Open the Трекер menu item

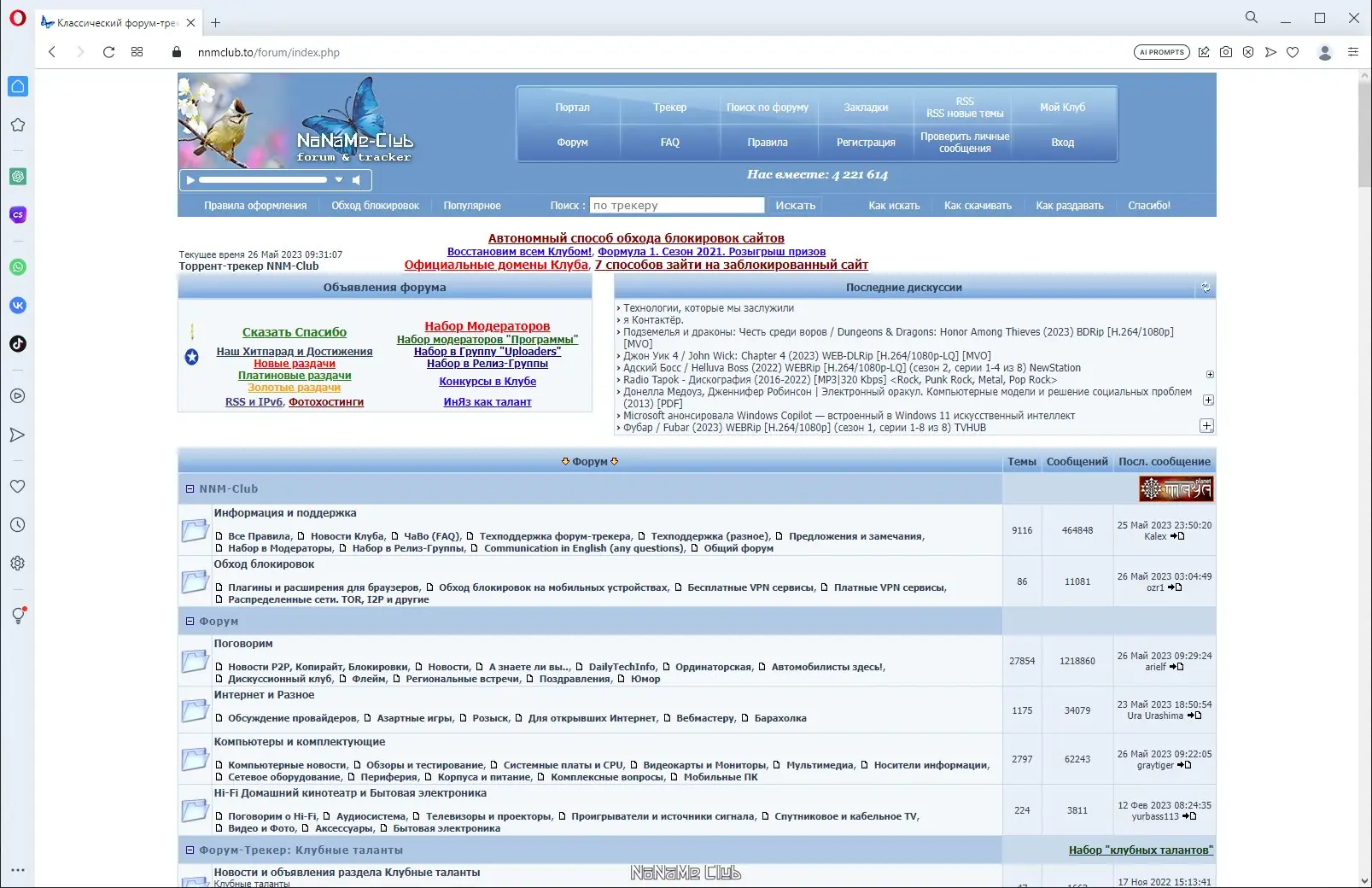(x=670, y=108)
